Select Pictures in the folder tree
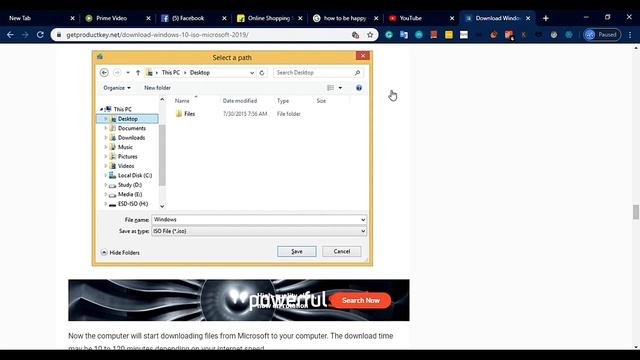The image size is (640, 360). pyautogui.click(x=127, y=156)
